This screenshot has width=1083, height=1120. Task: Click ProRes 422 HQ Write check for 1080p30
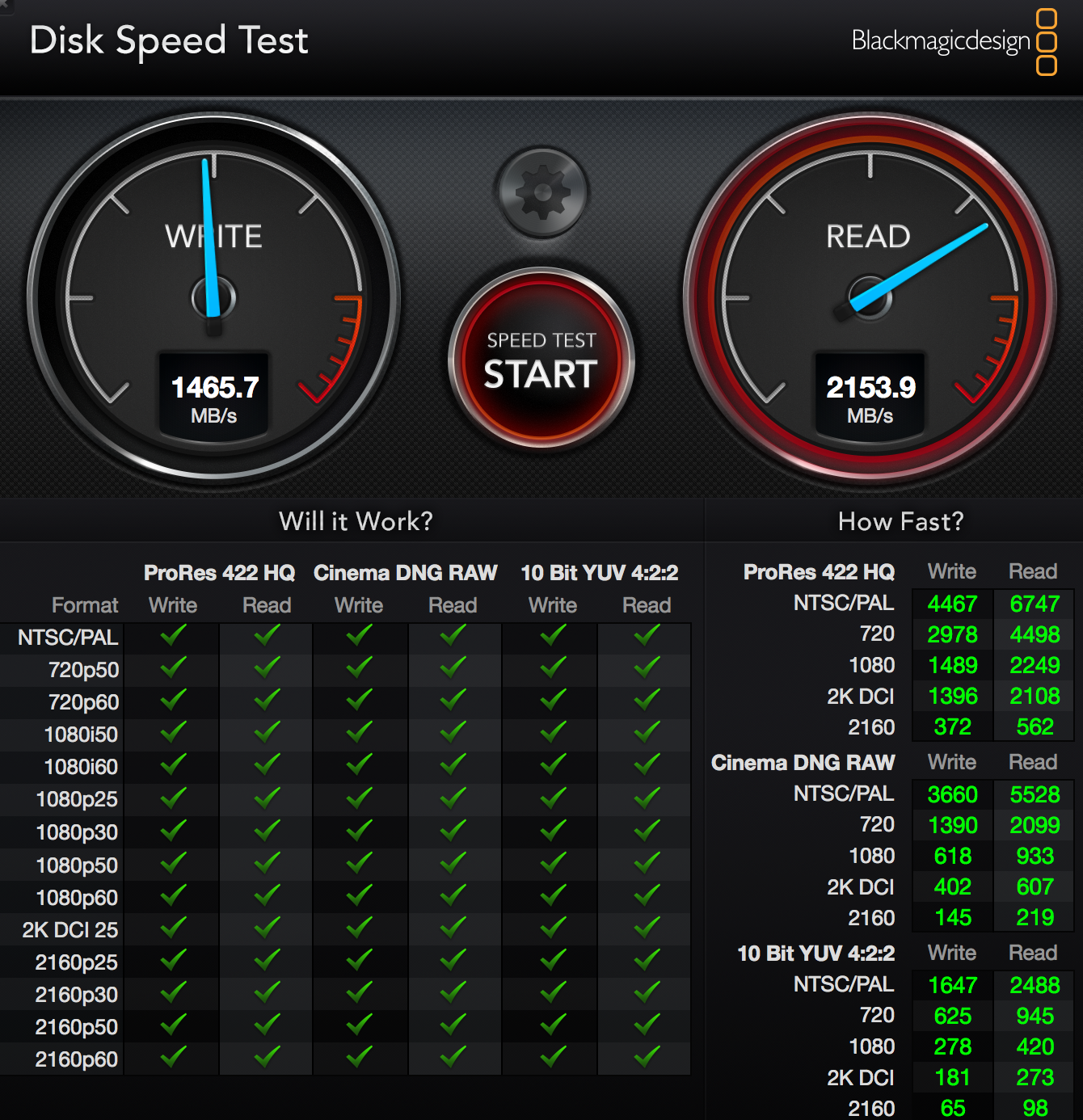coord(173,831)
